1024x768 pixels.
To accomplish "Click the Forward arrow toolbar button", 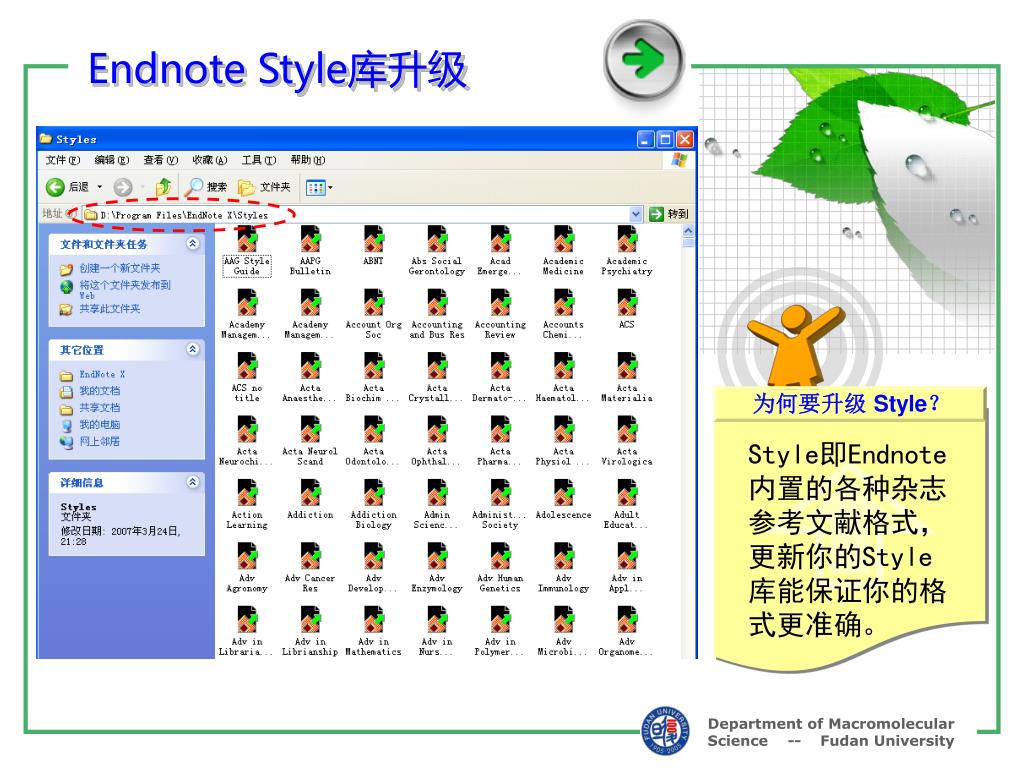I will pos(123,187).
